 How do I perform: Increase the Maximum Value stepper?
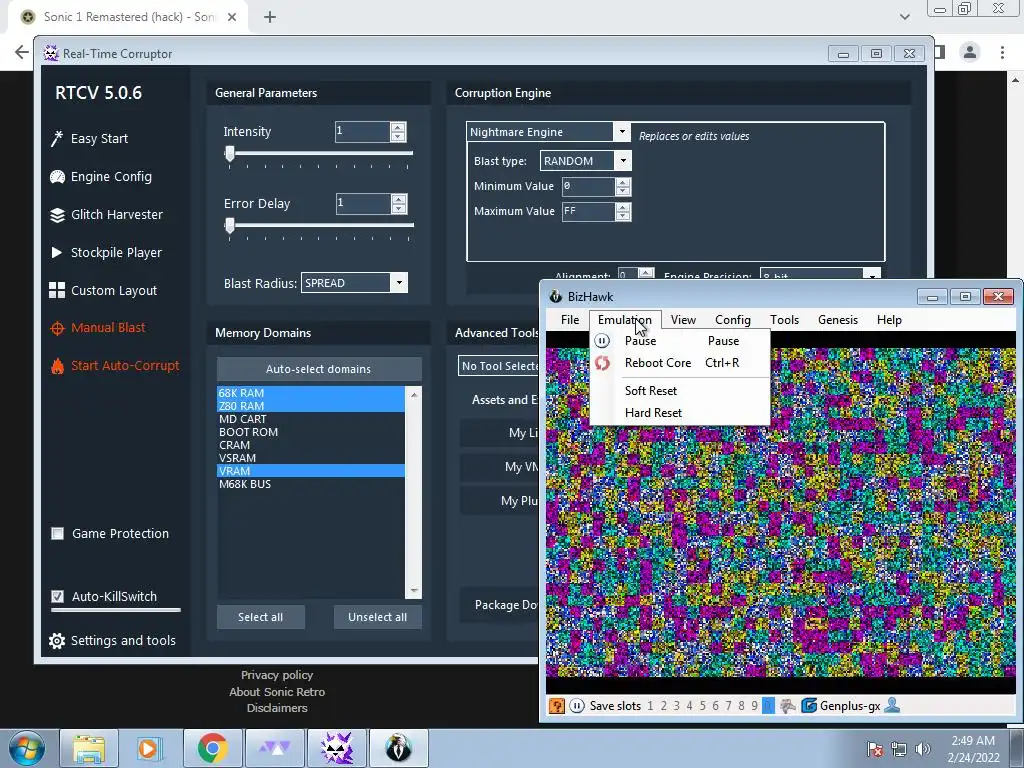pos(623,207)
